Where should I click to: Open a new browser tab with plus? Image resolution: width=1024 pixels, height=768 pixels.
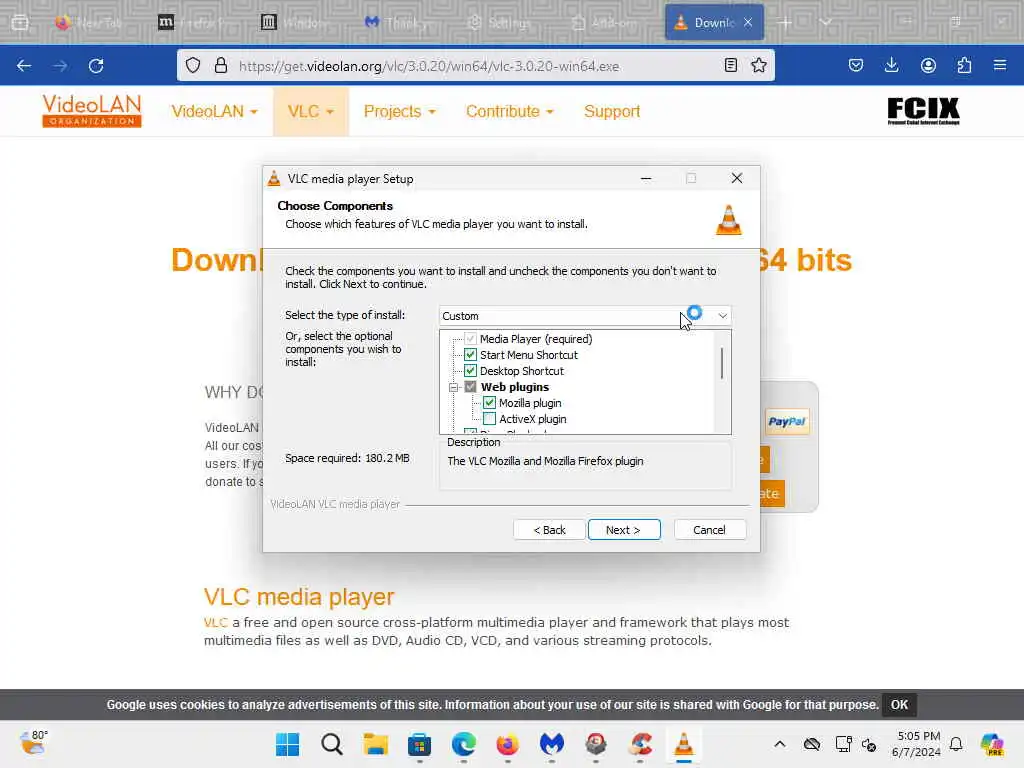785,23
